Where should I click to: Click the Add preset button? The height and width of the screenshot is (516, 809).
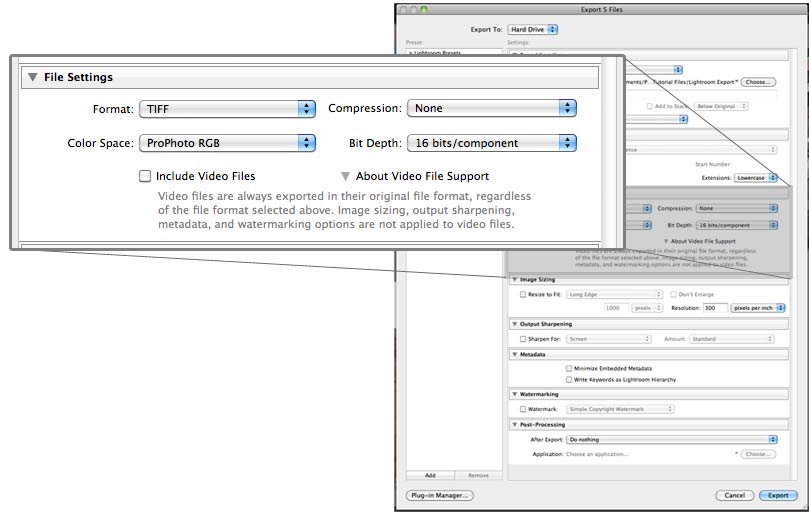click(x=430, y=475)
